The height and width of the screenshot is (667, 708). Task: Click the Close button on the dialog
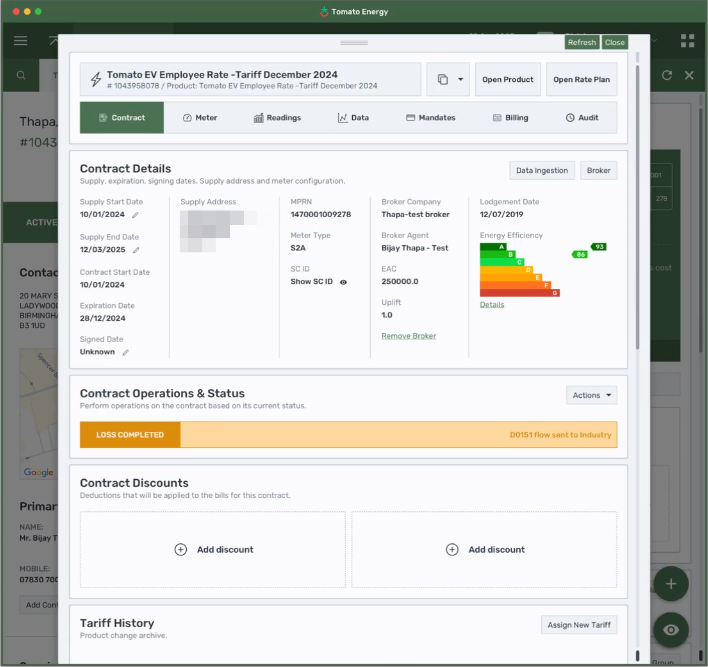(615, 42)
